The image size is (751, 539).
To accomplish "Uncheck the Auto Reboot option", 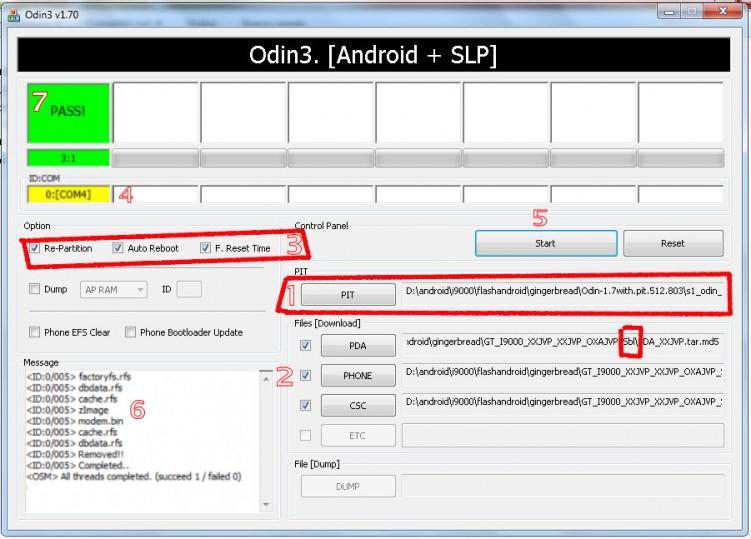I will pos(117,248).
